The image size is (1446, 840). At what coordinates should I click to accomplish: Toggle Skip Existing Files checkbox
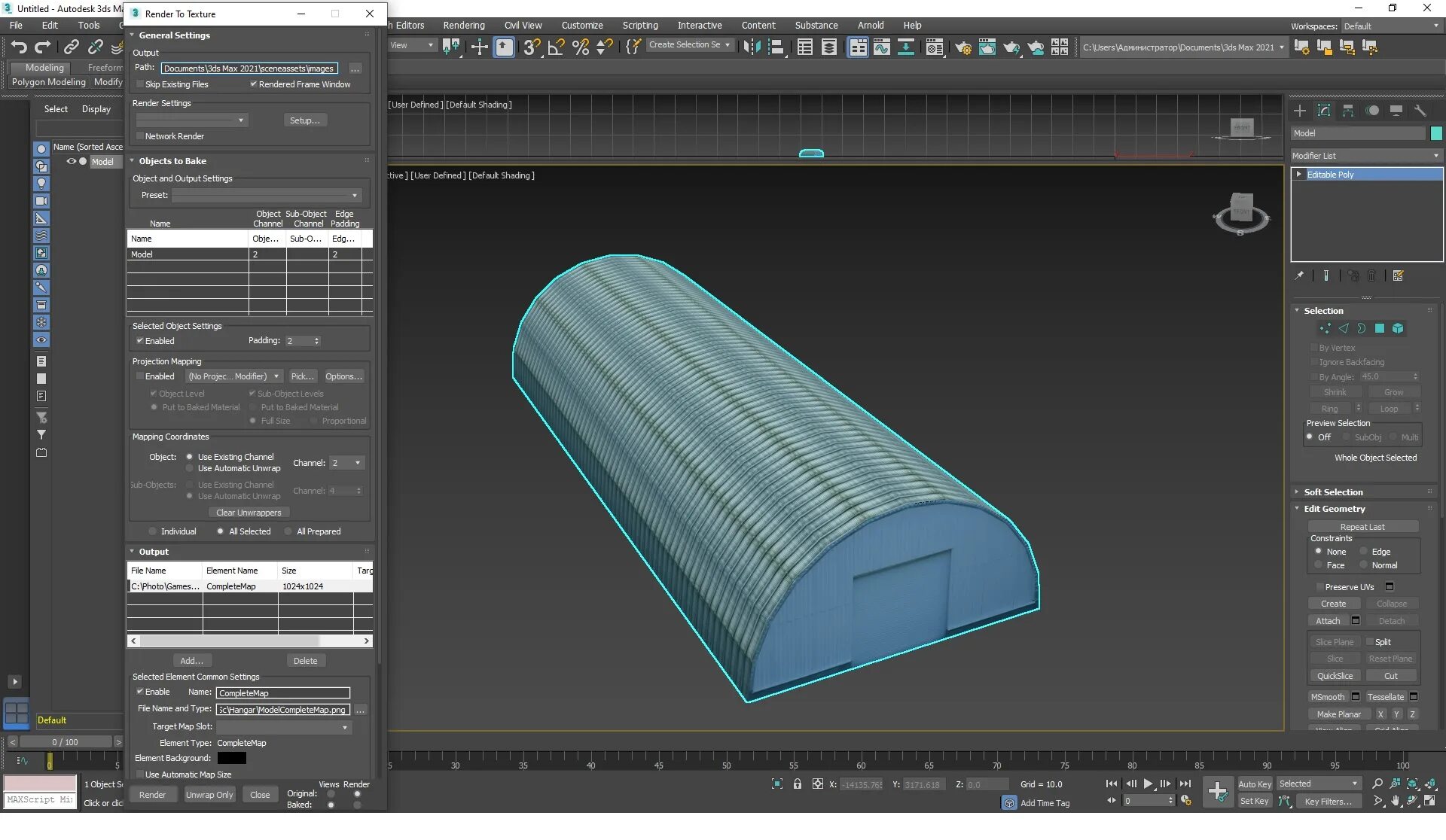(x=139, y=84)
